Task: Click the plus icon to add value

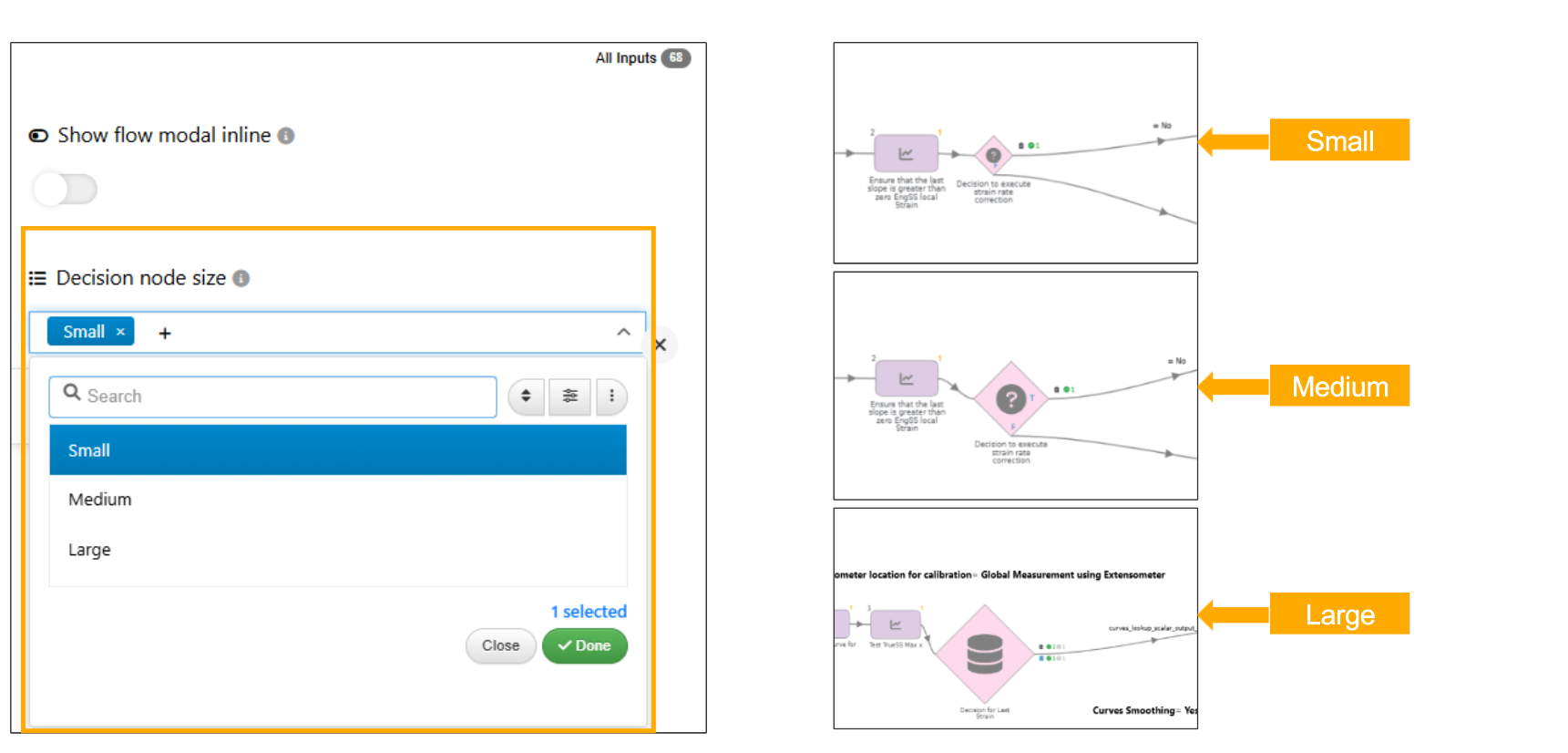Action: pyautogui.click(x=165, y=334)
